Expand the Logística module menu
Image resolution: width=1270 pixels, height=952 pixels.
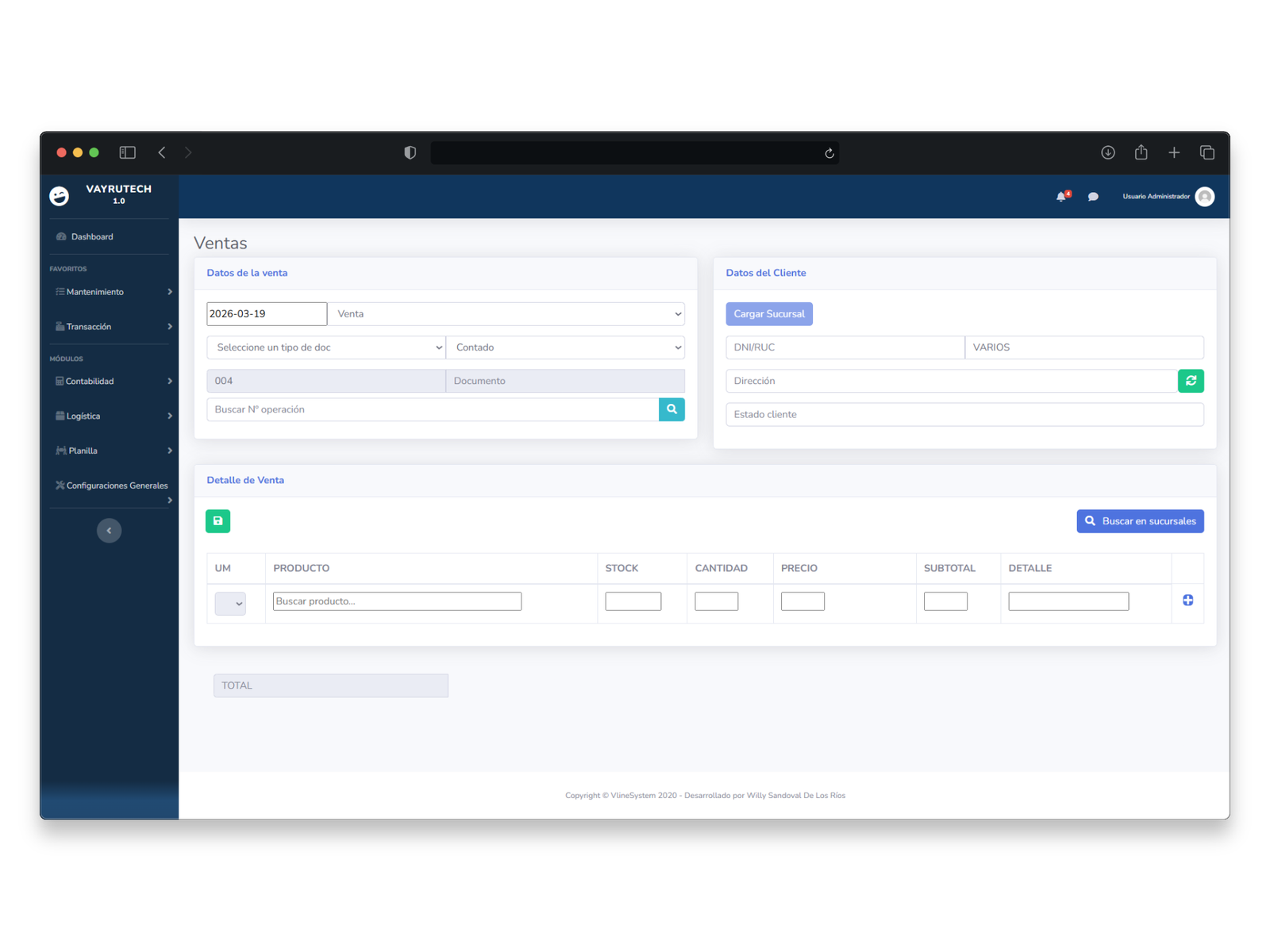(x=111, y=416)
